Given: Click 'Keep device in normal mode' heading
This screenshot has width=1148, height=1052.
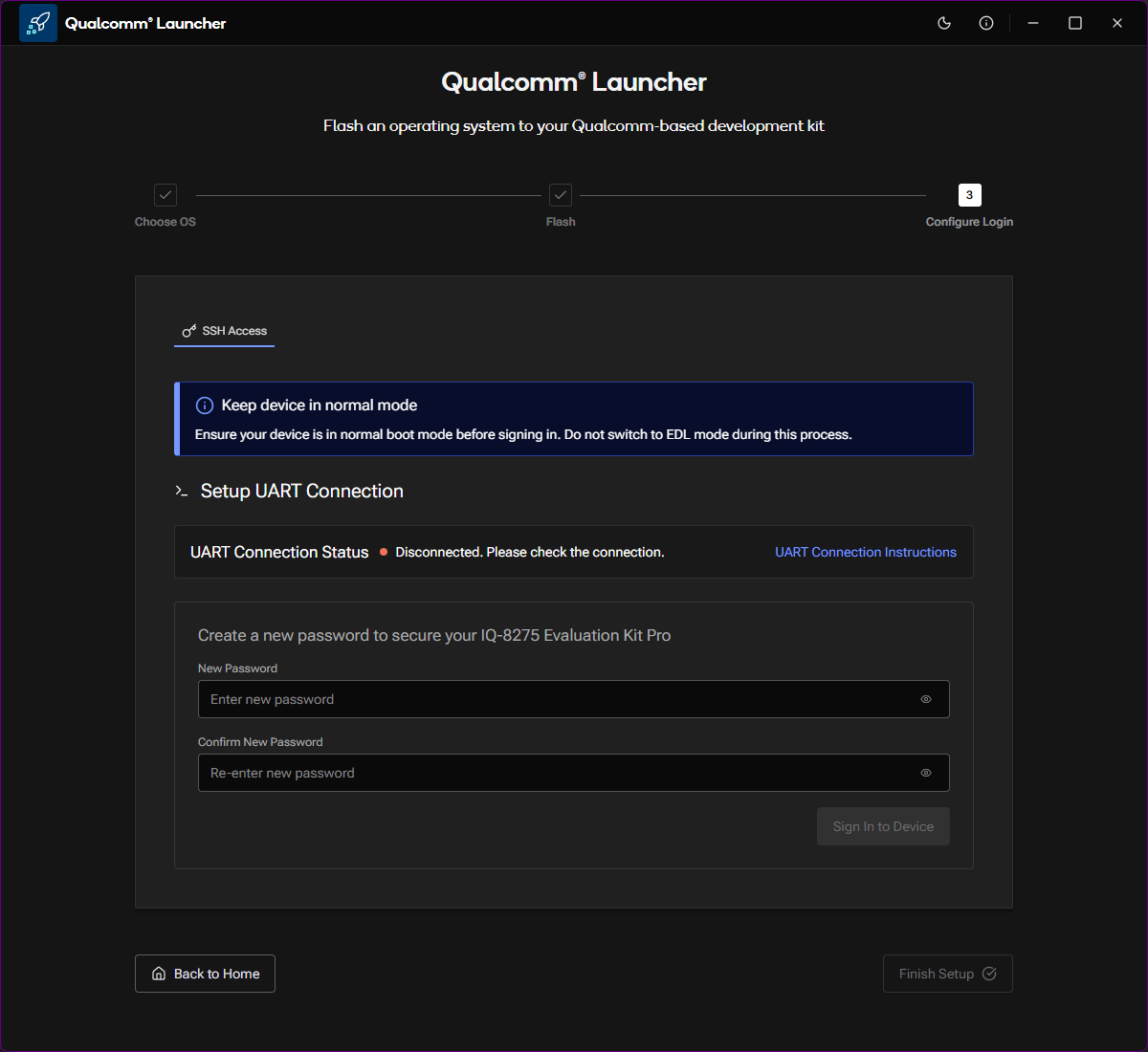Looking at the screenshot, I should (320, 405).
